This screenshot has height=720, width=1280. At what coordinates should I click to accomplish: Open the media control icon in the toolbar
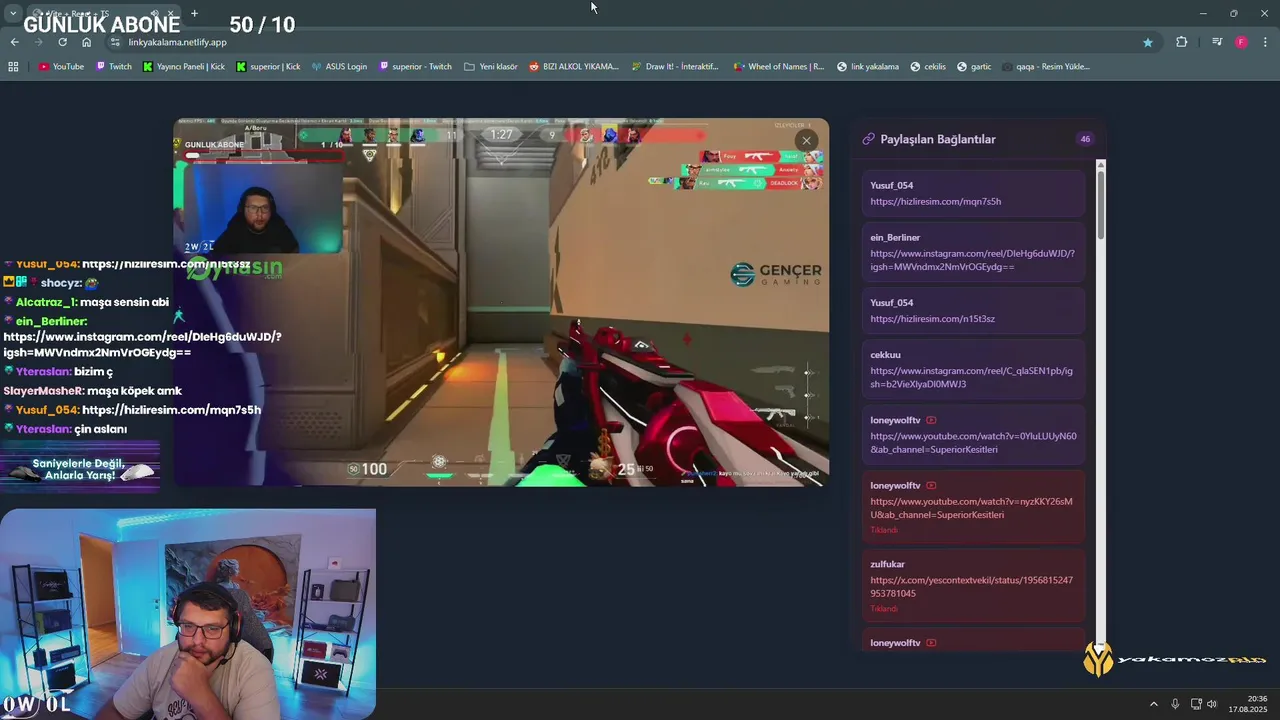point(1217,42)
